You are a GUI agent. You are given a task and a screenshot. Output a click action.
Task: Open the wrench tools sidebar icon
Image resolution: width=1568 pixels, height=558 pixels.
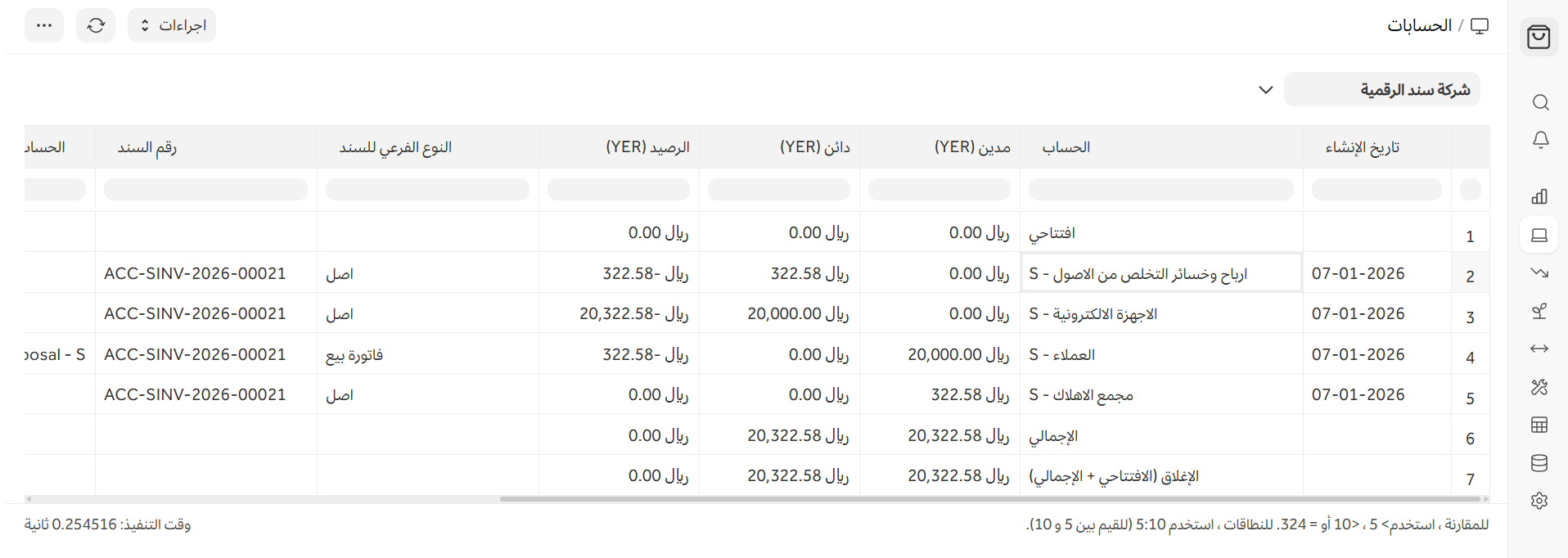click(x=1539, y=387)
